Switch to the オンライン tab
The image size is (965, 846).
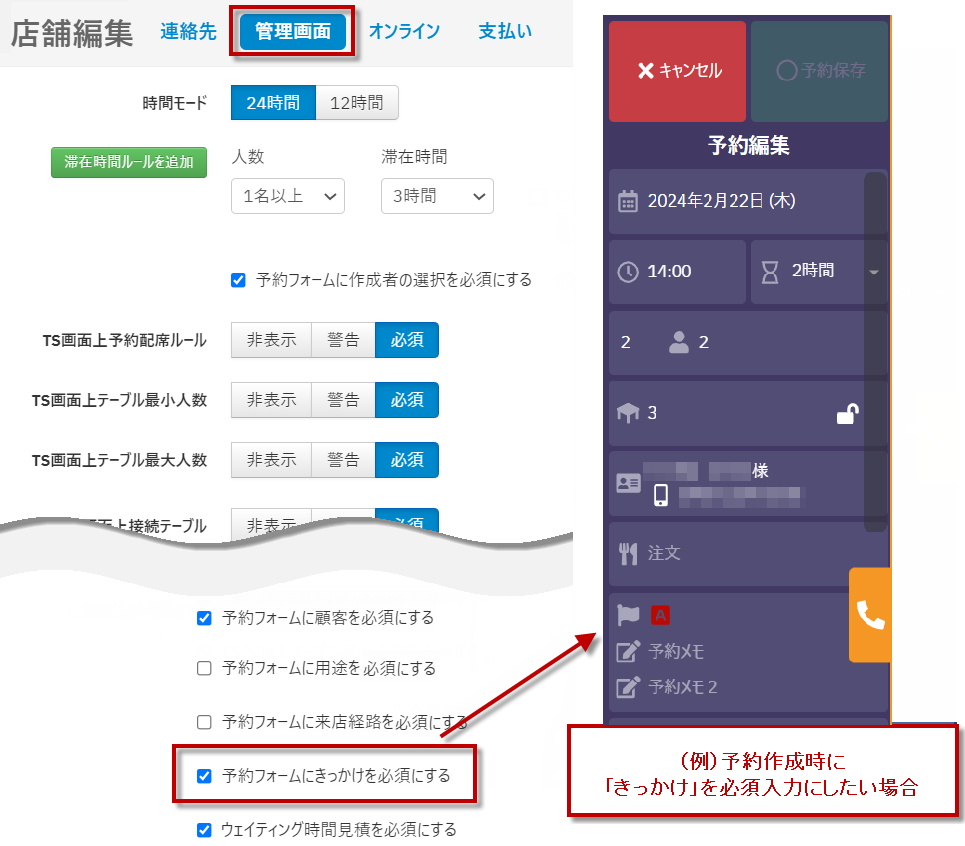pos(404,31)
